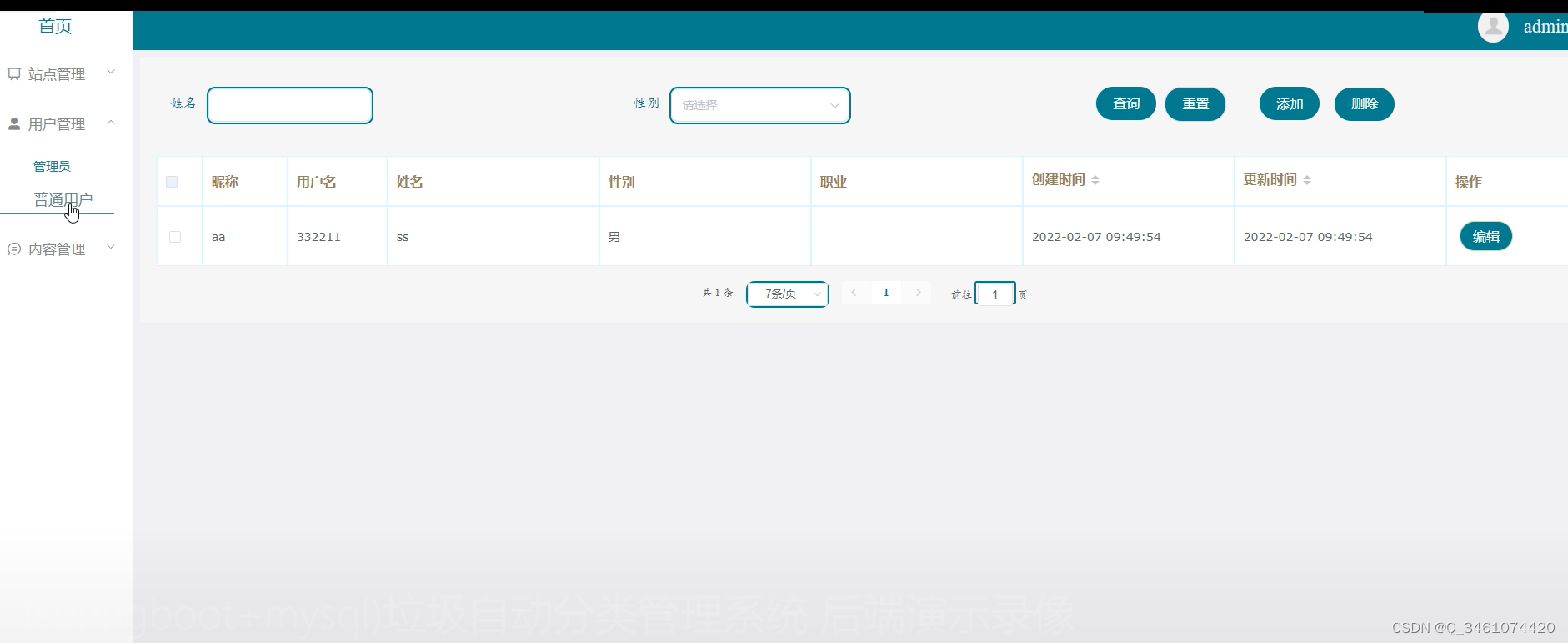
Task: Open the 7条/页 page size dropdown
Action: [x=788, y=294]
